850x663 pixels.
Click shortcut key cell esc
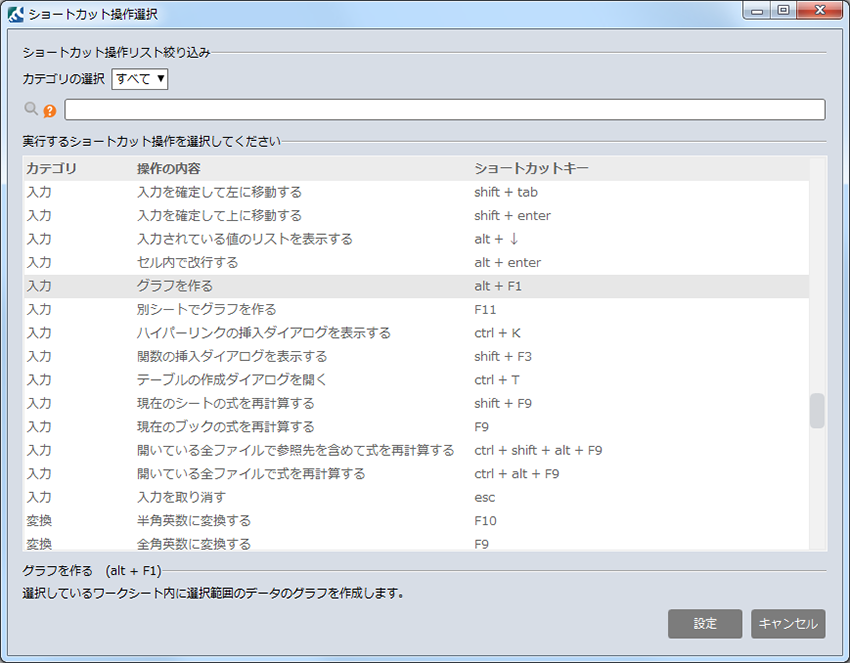pos(485,497)
